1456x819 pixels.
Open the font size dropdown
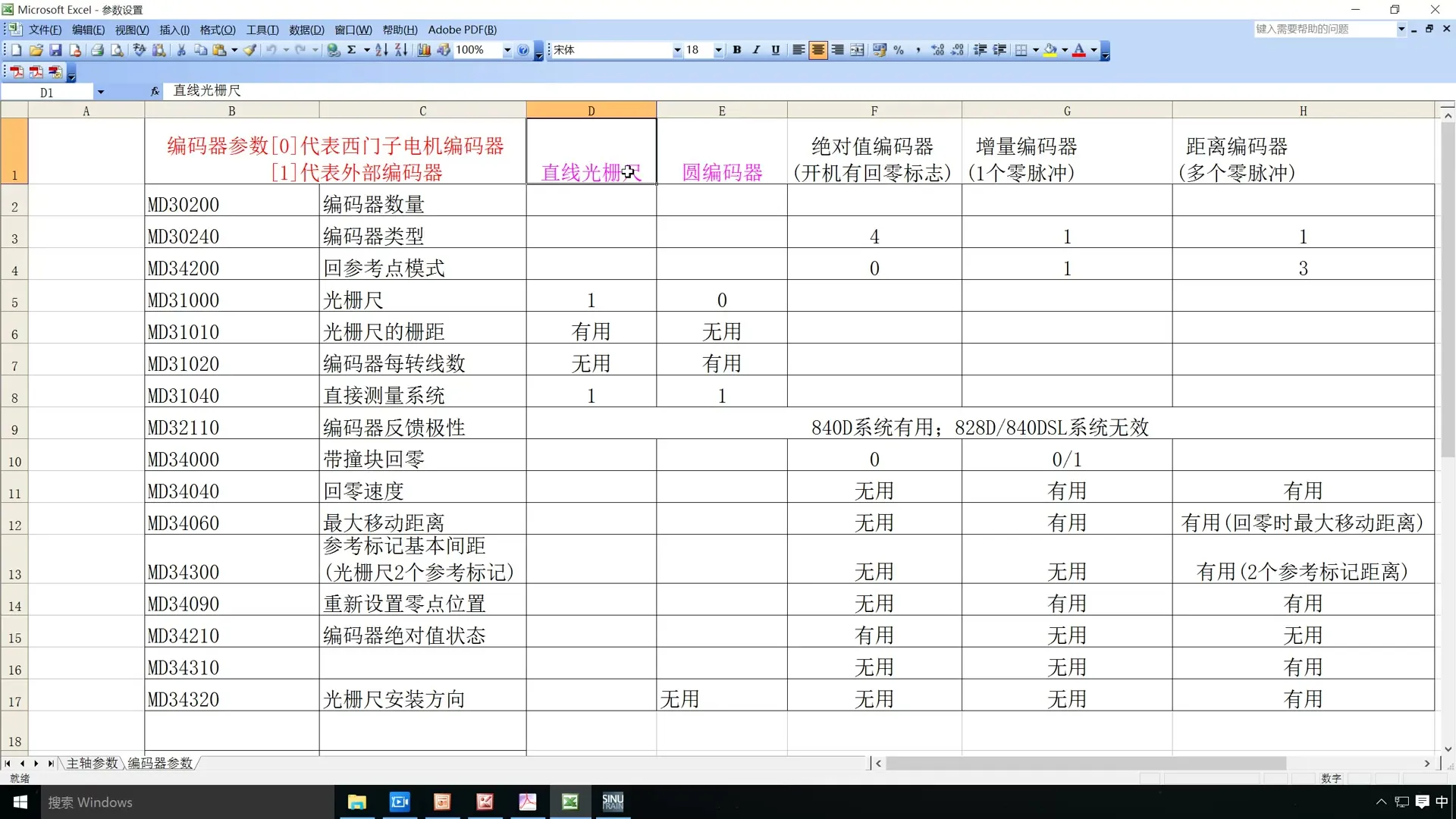coord(717,50)
